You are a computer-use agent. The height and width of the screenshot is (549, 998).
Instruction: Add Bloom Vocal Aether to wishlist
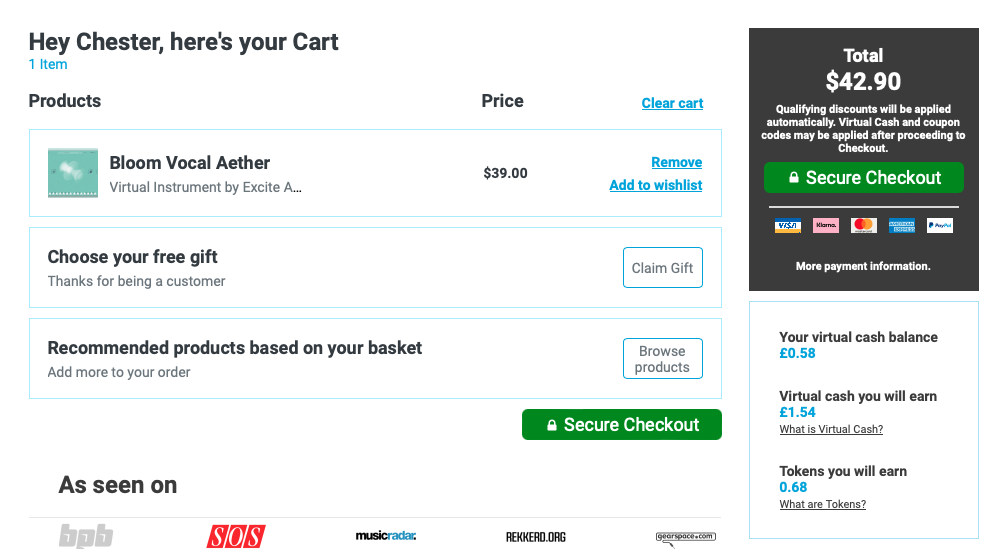click(656, 185)
